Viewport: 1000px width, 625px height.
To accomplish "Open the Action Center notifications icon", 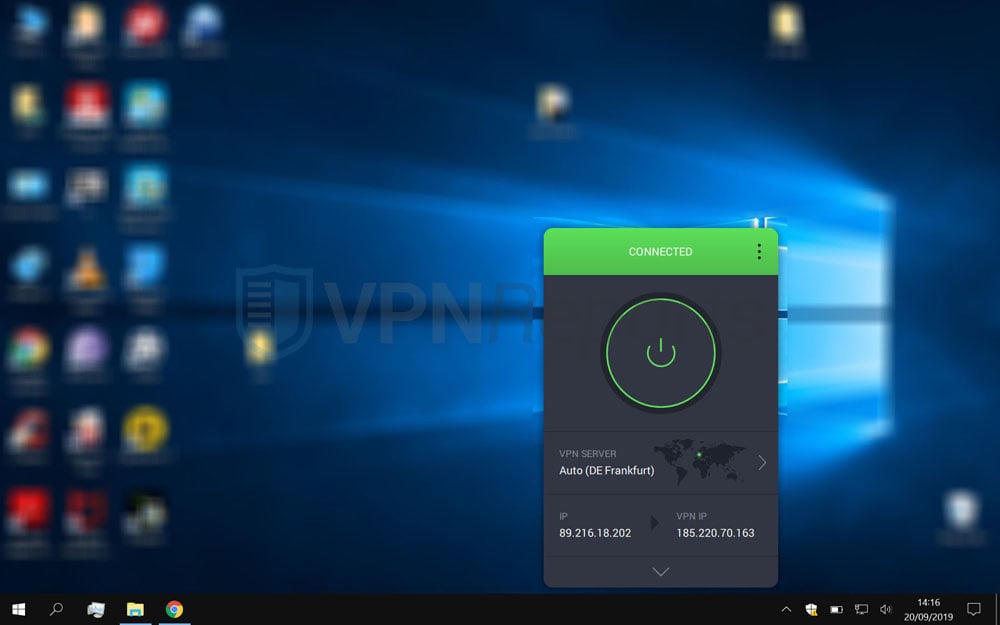I will click(x=973, y=609).
